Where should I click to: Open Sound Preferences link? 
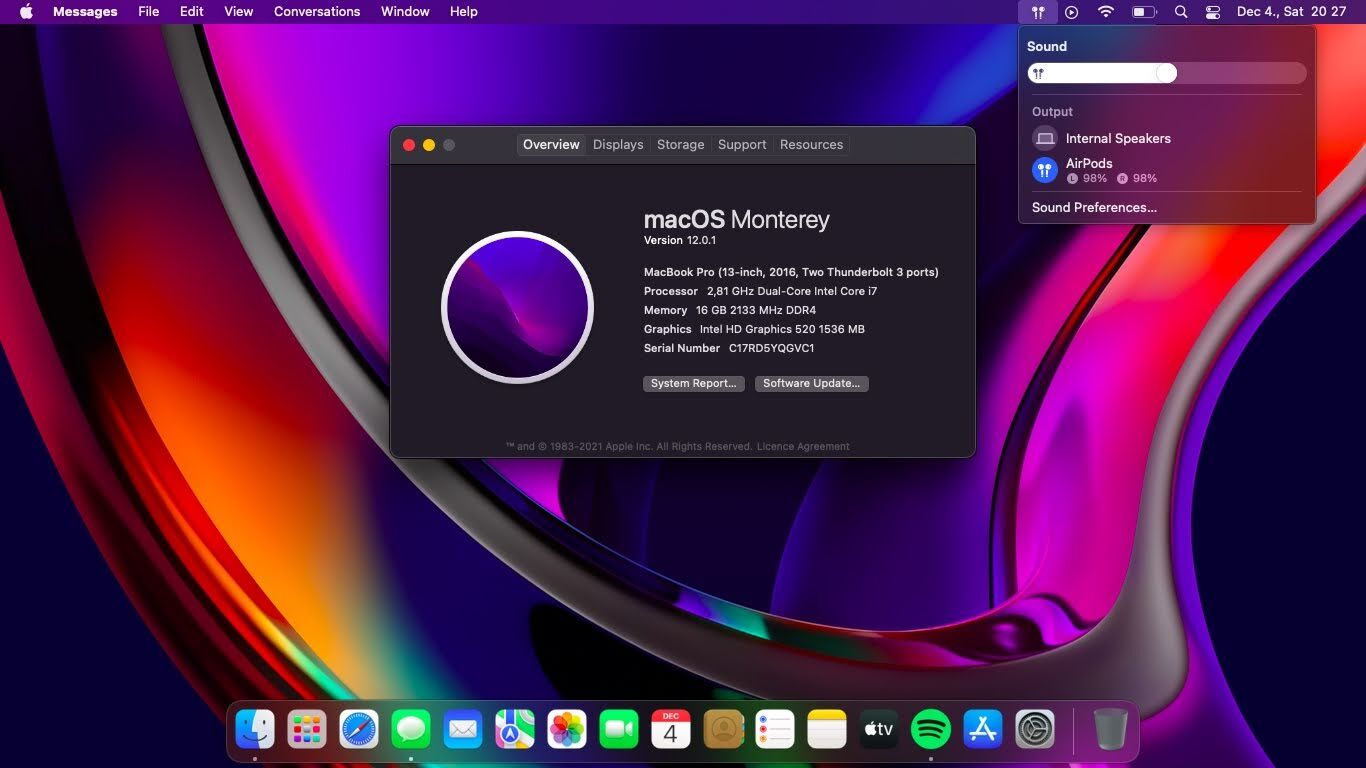coord(1094,207)
